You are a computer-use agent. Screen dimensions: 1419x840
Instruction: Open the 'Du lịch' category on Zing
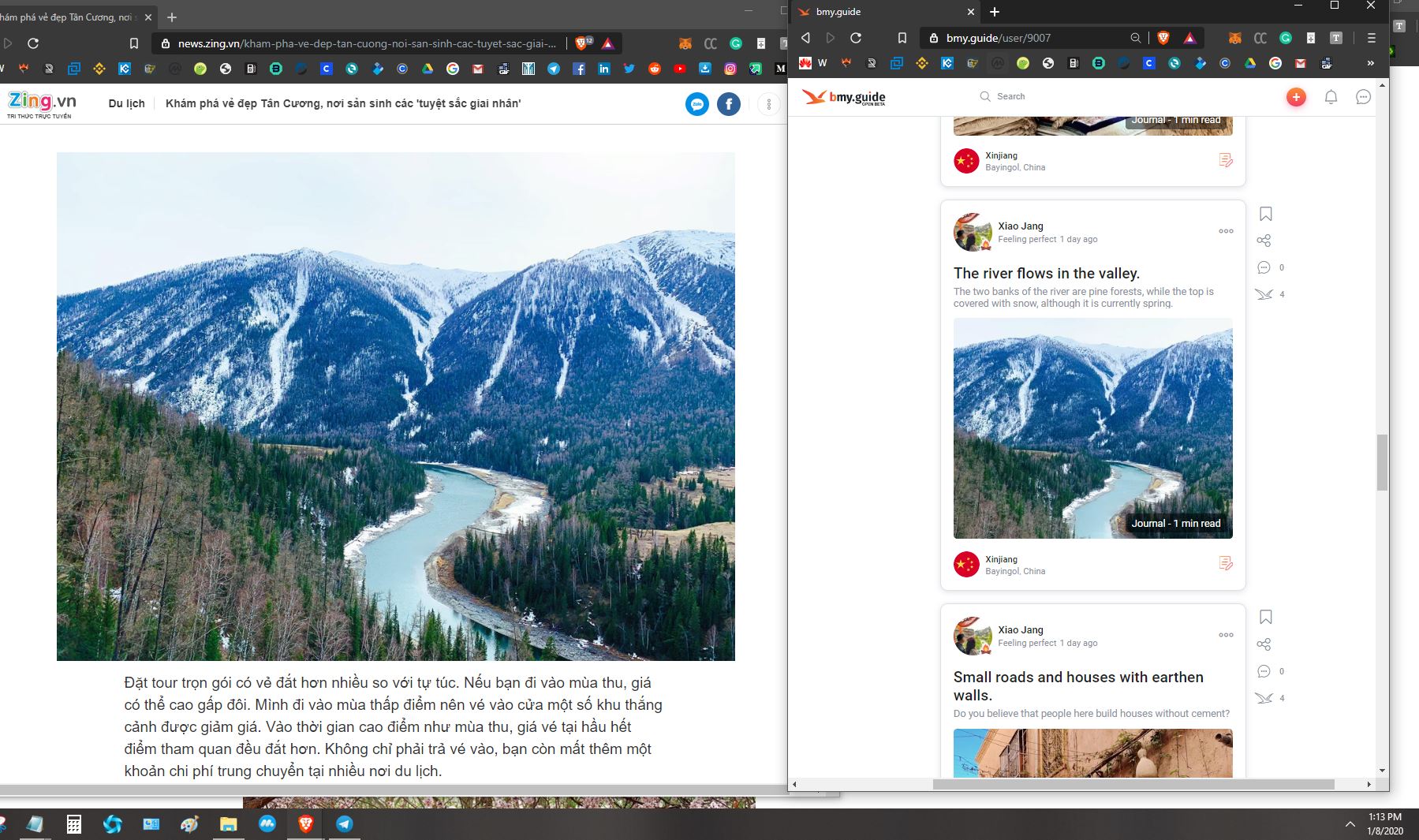(x=126, y=103)
